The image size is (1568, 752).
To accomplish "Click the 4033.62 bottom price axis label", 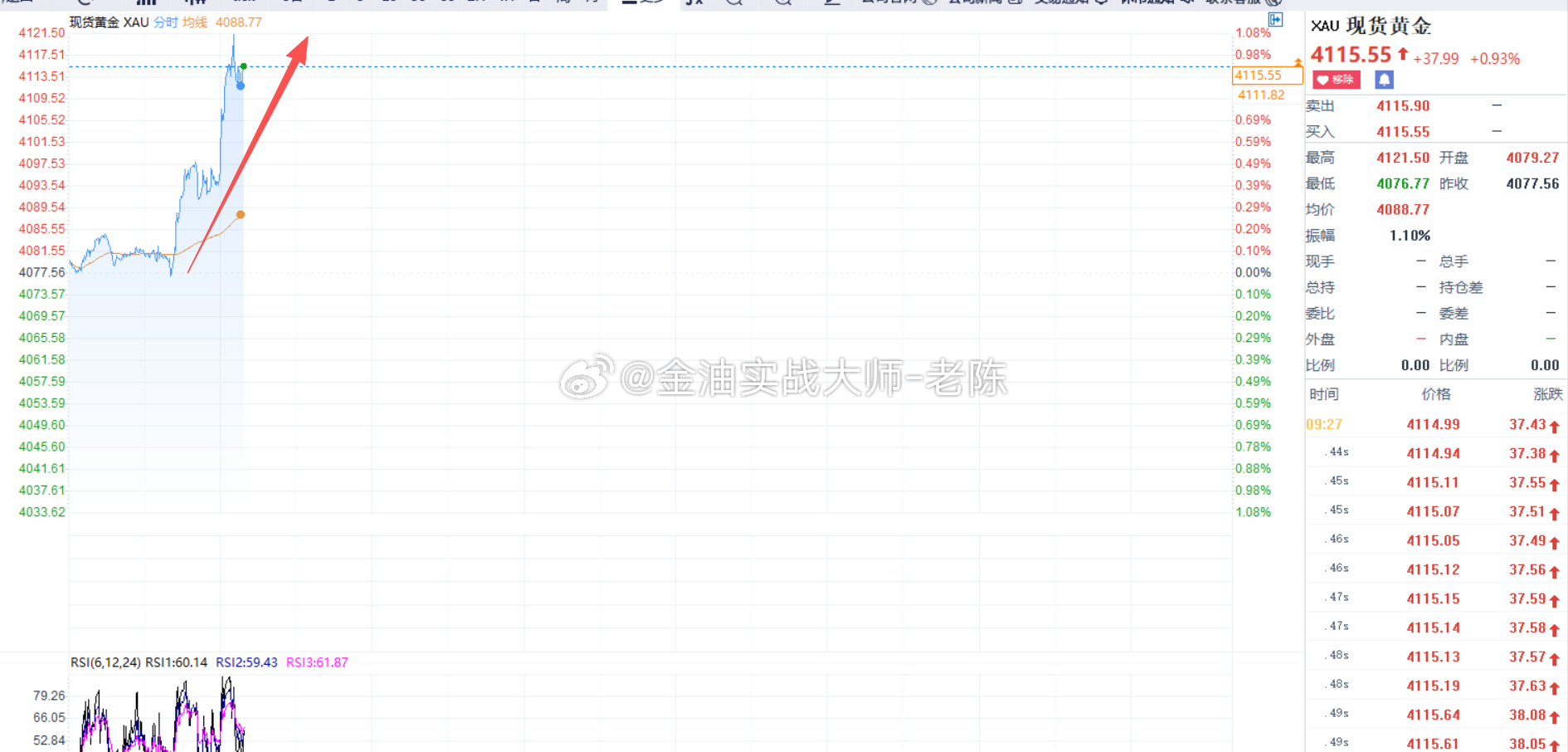I will [41, 512].
